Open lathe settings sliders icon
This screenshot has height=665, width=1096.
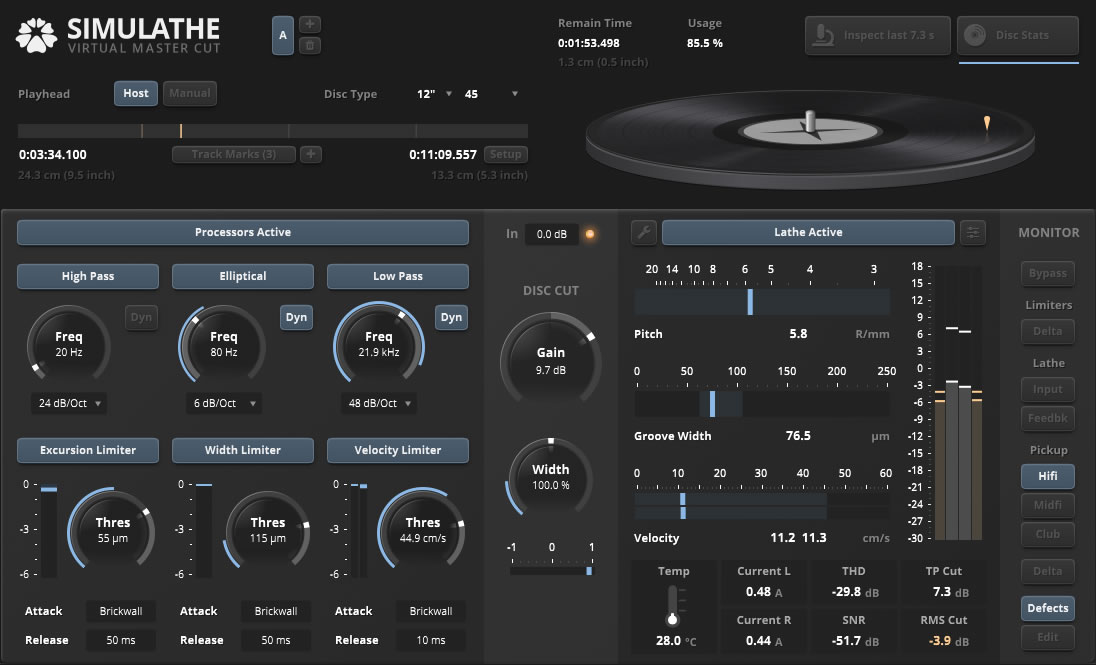[x=973, y=233]
